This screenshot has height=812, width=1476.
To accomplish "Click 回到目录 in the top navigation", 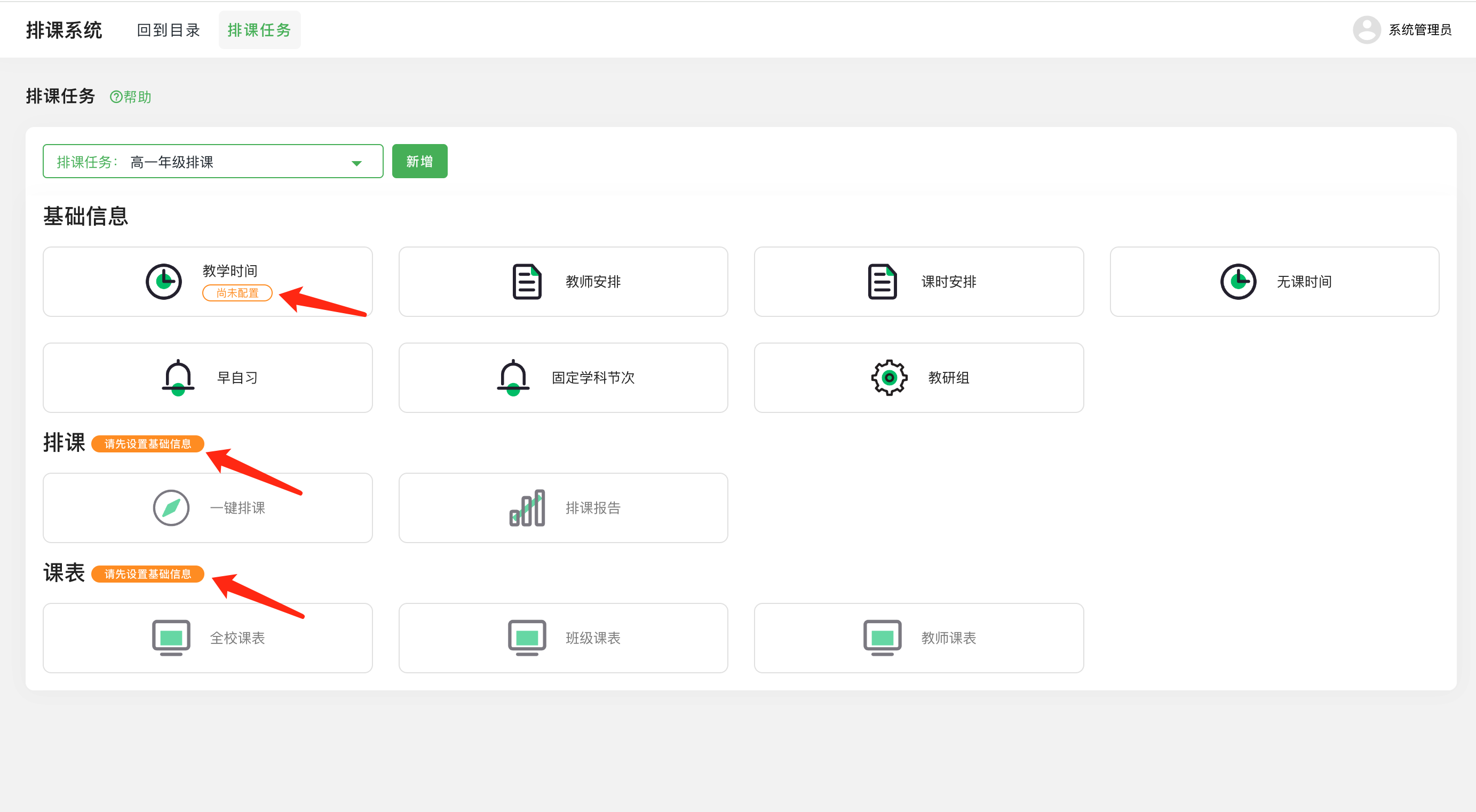I will pyautogui.click(x=168, y=30).
